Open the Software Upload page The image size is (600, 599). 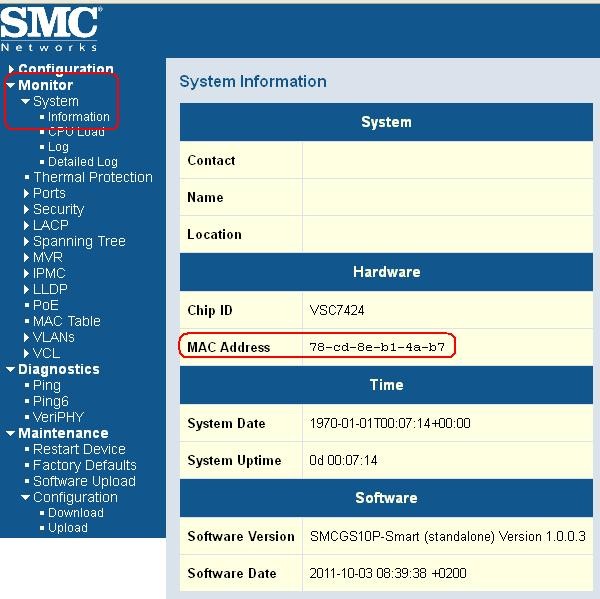coord(84,481)
